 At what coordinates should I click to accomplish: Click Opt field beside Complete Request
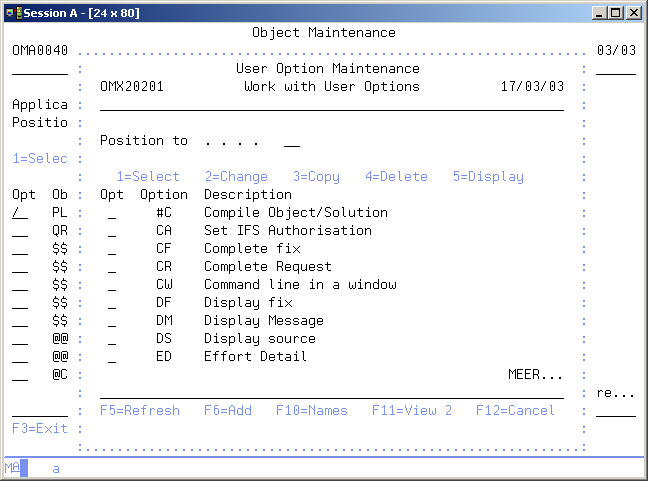click(x=112, y=267)
